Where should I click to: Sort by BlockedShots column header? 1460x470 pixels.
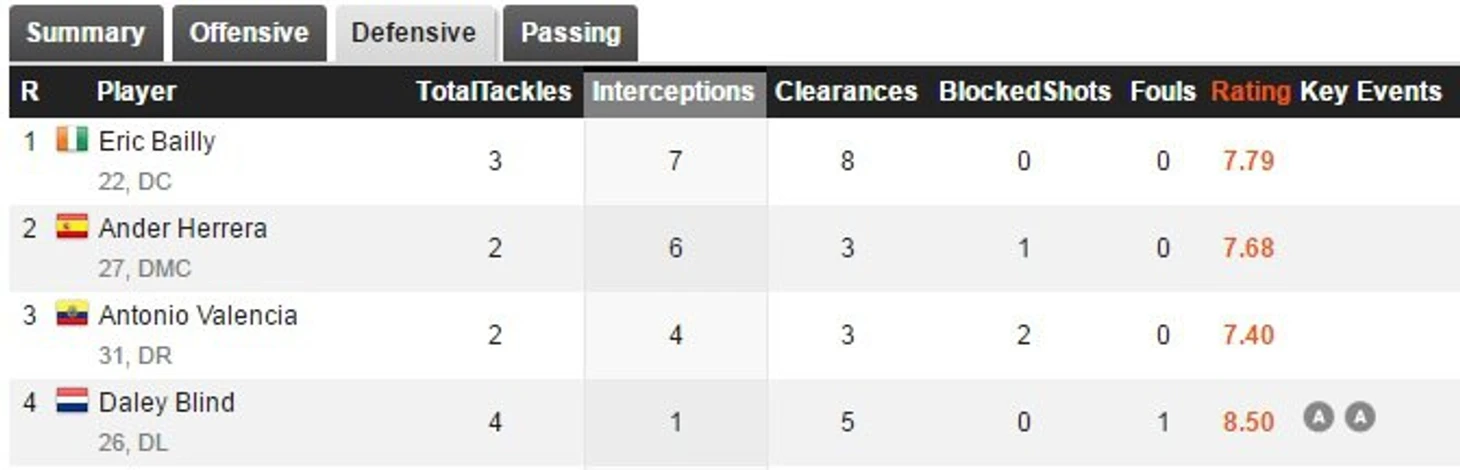pyautogui.click(x=1025, y=92)
